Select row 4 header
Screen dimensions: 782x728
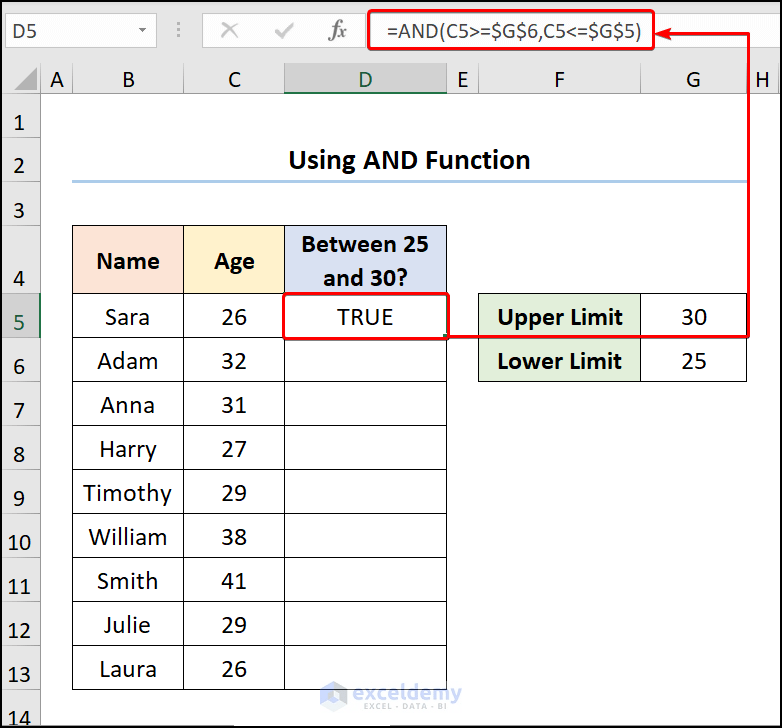point(20,259)
